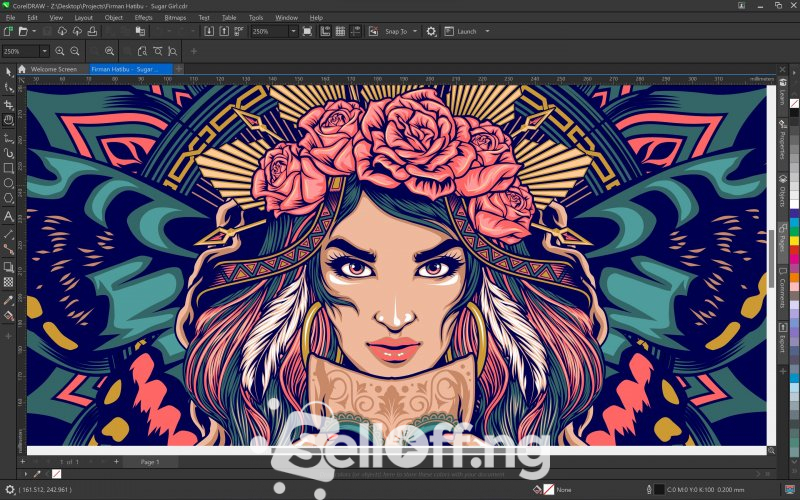The width and height of the screenshot is (800, 500).
Task: Toggle the Show grid button
Action: (x=340, y=32)
